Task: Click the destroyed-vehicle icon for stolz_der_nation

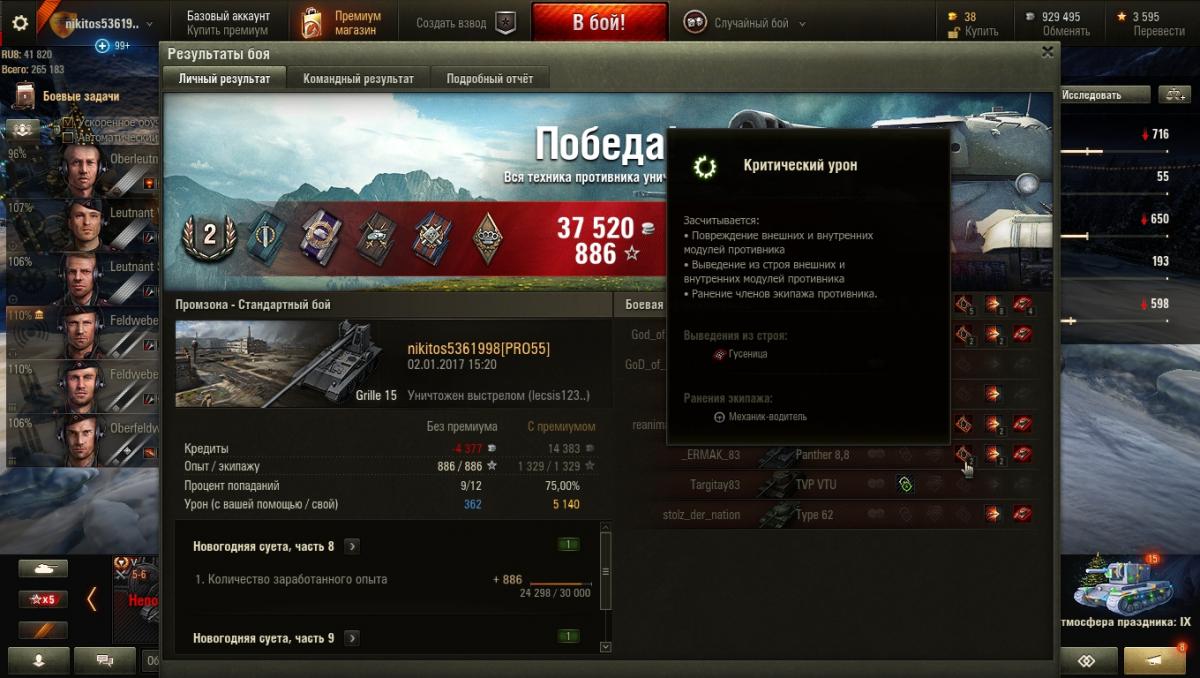Action: point(1021,514)
